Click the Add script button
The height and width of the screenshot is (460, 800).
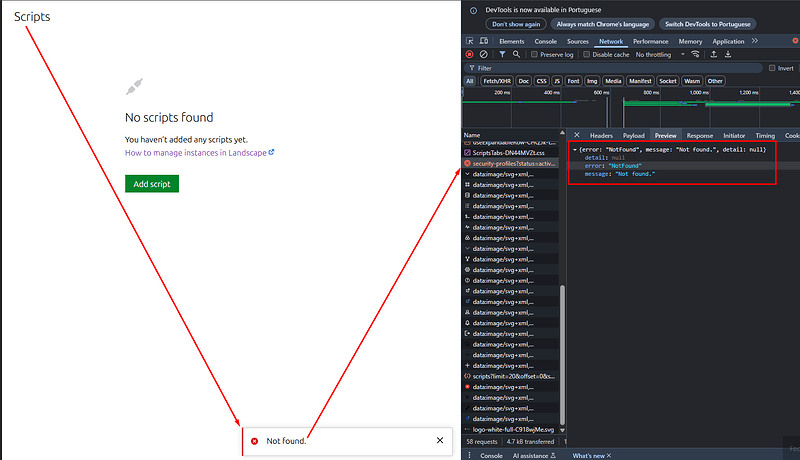point(152,183)
